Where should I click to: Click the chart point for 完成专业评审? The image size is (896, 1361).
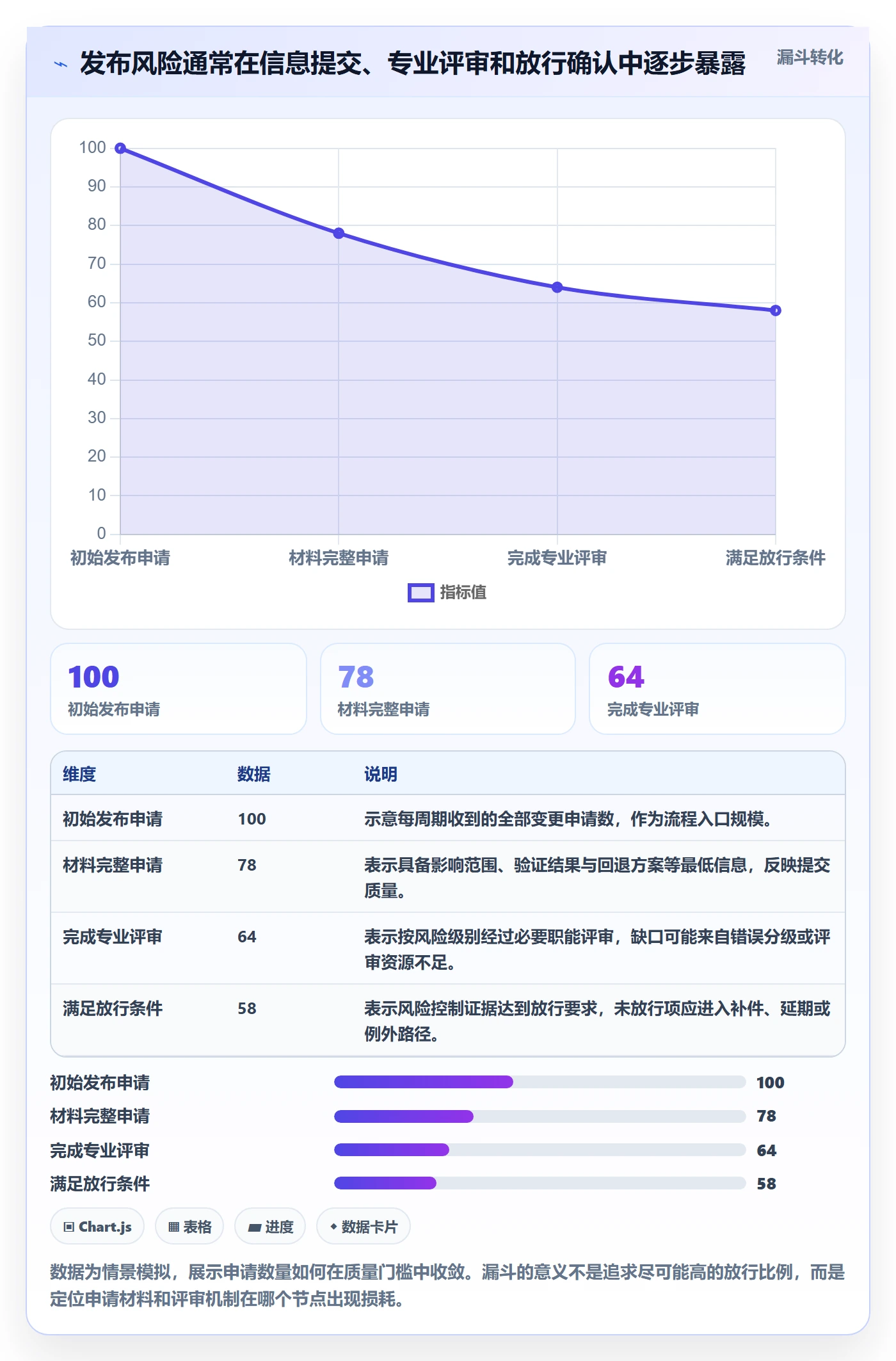tap(557, 287)
